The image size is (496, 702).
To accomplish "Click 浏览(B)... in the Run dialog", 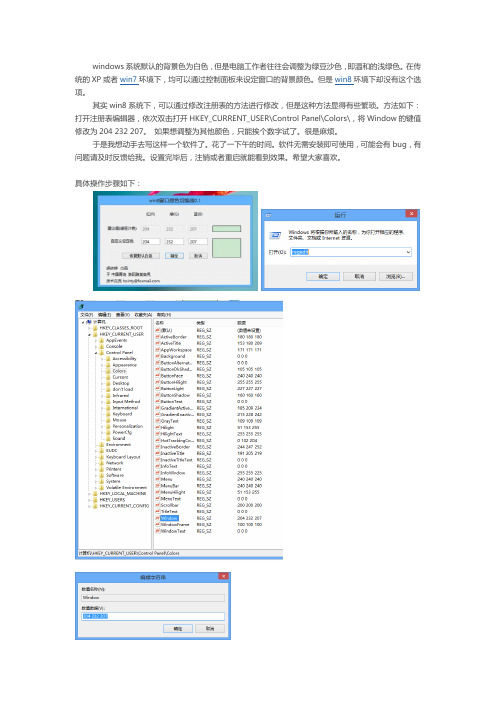I will tap(396, 276).
